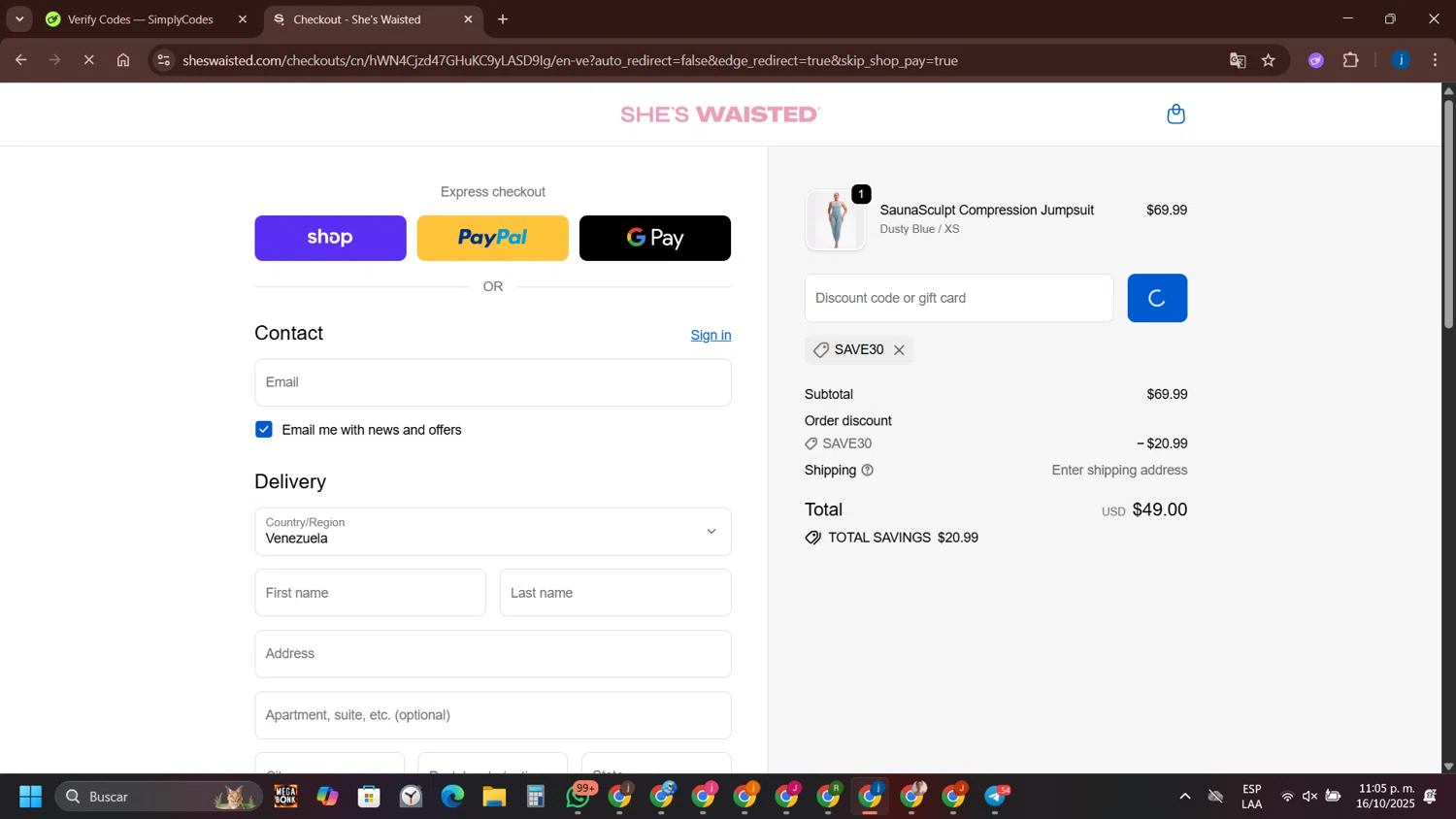Open Chrome profile avatar
Viewport: 1456px width, 819px height.
click(x=1401, y=60)
